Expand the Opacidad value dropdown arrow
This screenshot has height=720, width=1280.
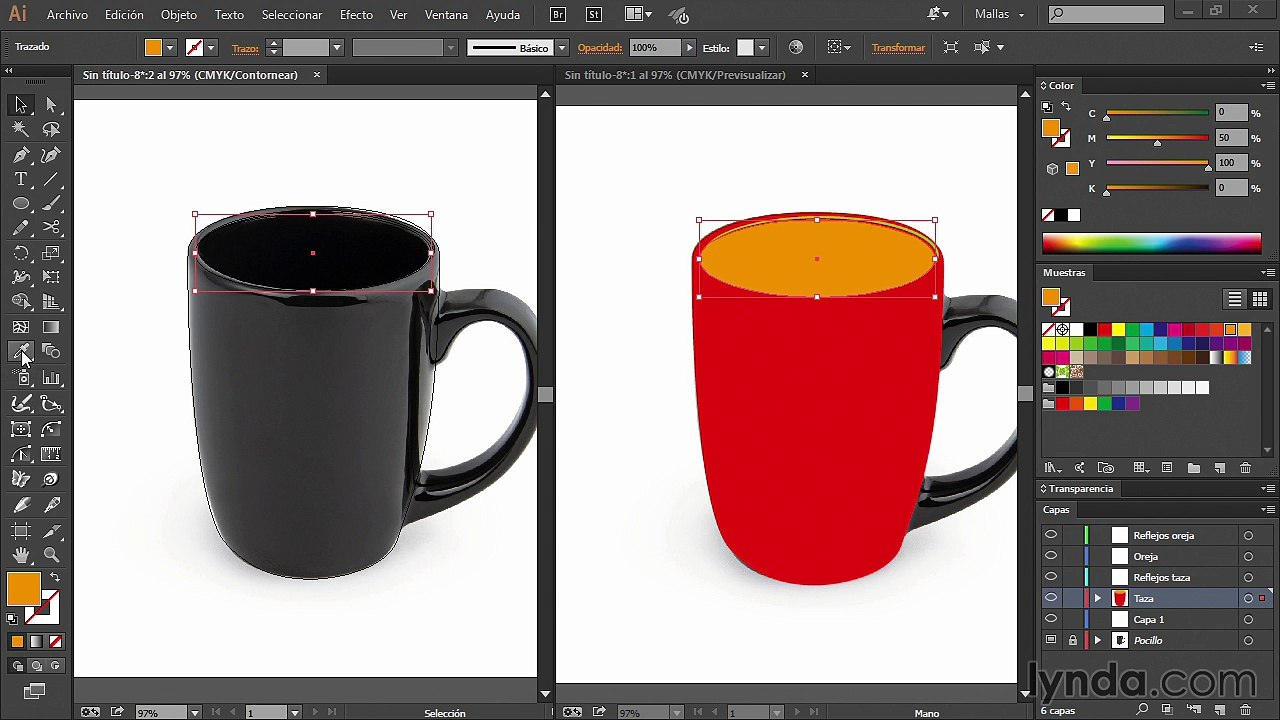click(x=689, y=48)
